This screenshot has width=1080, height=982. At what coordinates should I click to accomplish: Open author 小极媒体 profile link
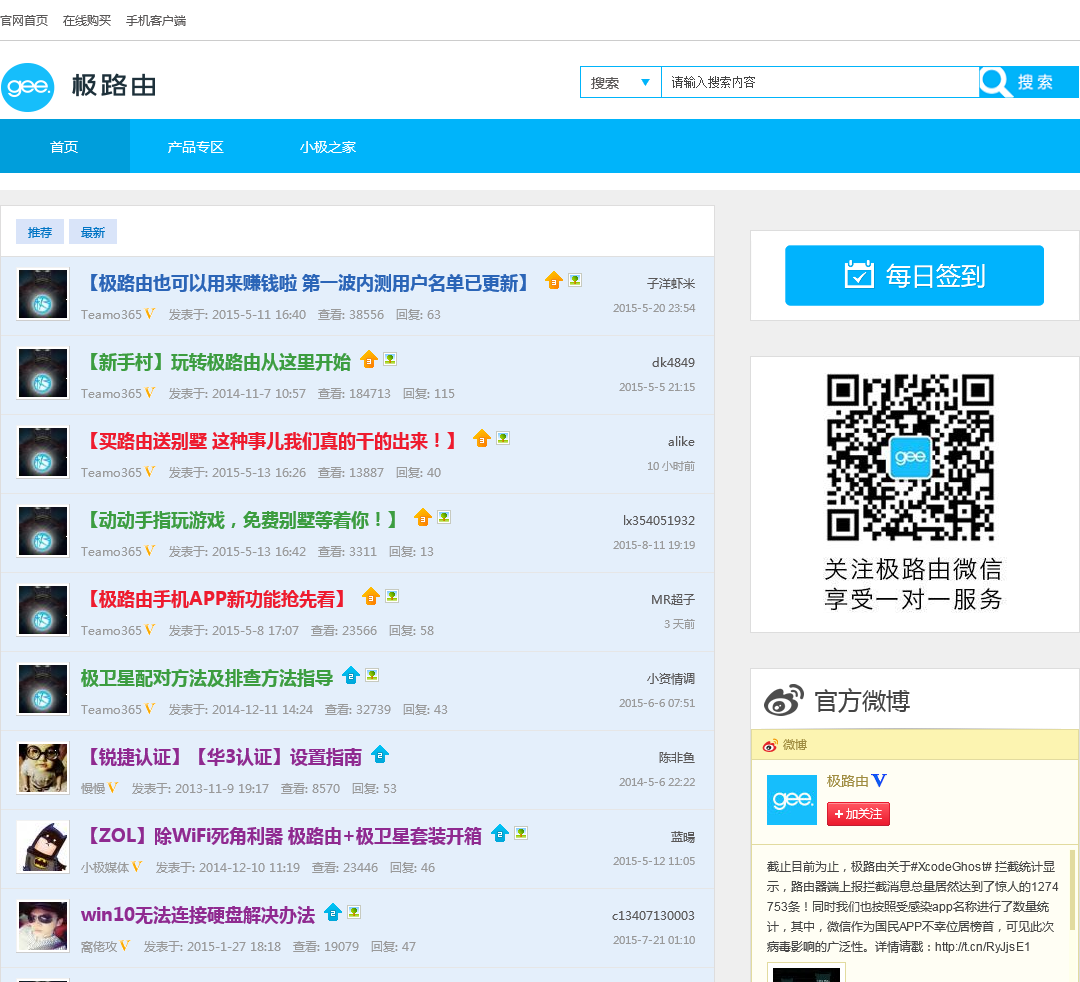pos(105,868)
